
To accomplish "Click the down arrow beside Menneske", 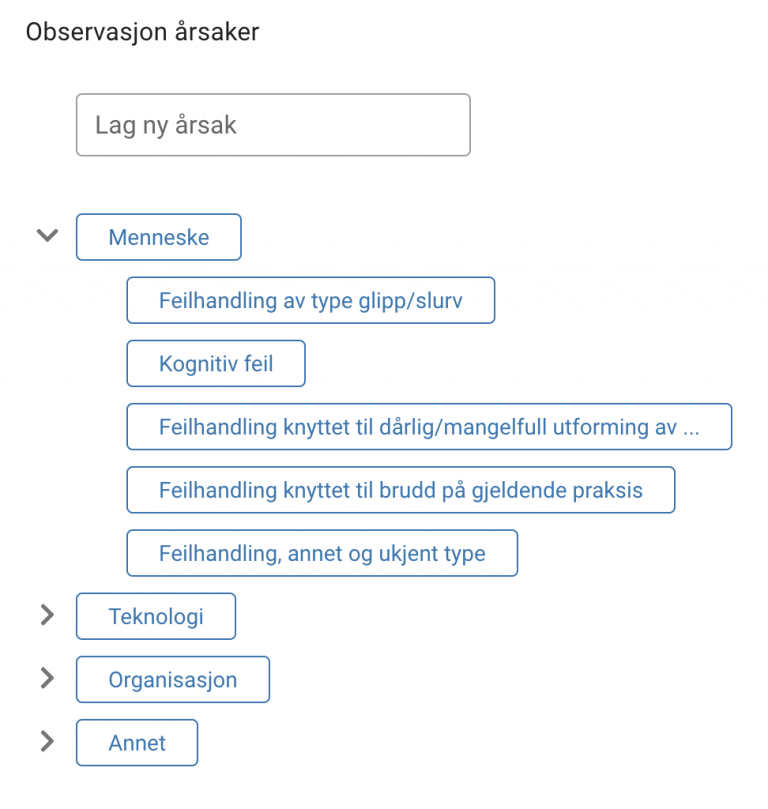I will tap(47, 237).
